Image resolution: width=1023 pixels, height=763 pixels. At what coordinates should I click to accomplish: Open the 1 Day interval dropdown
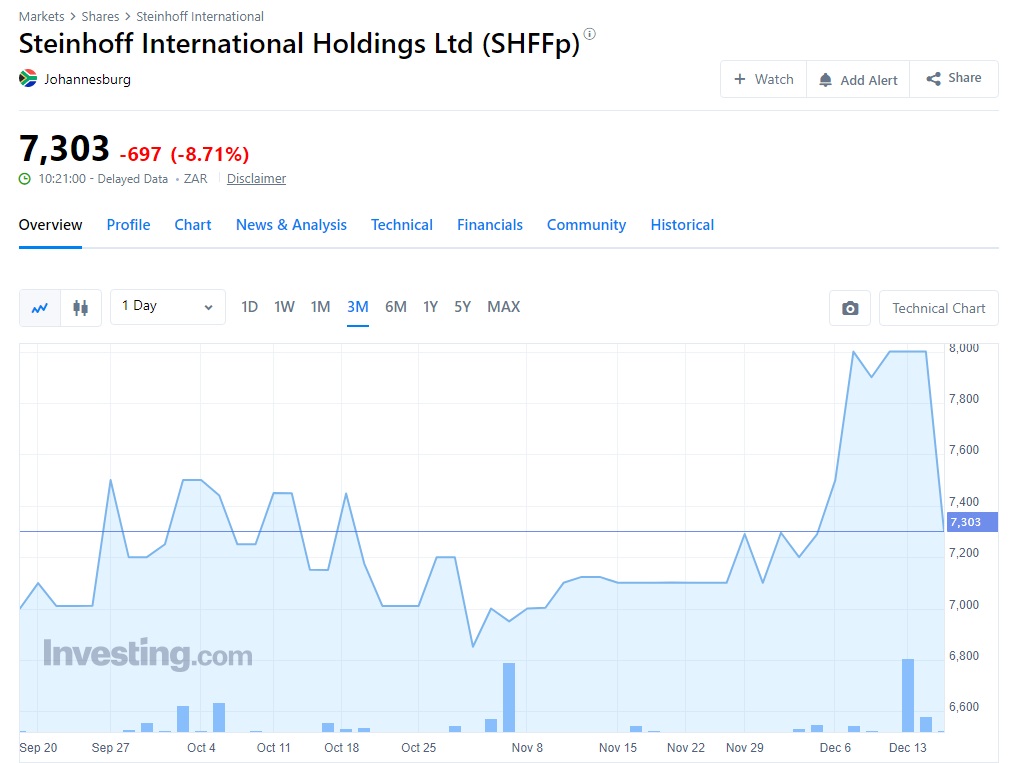167,307
